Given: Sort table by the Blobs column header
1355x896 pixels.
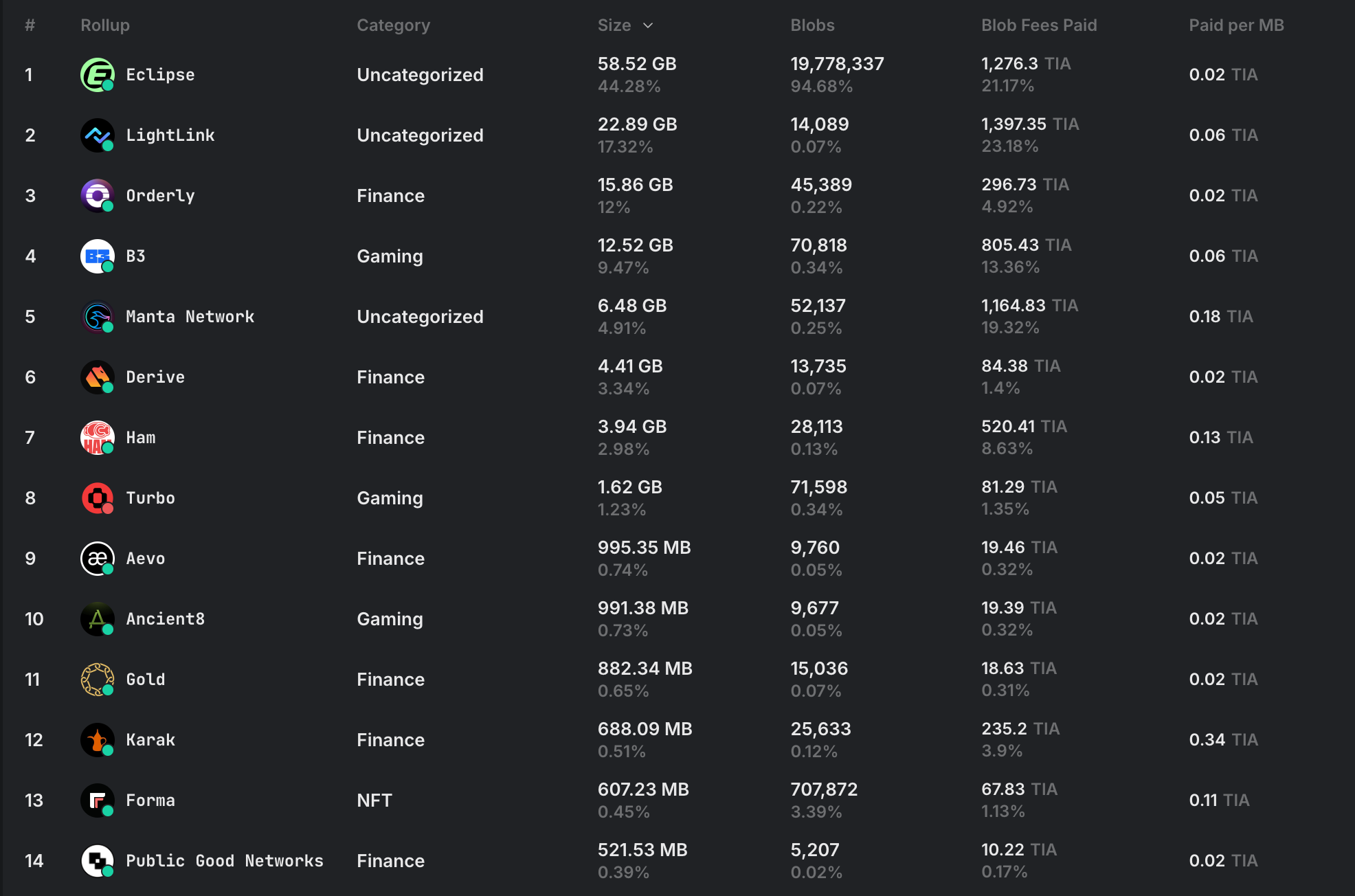Looking at the screenshot, I should (812, 25).
